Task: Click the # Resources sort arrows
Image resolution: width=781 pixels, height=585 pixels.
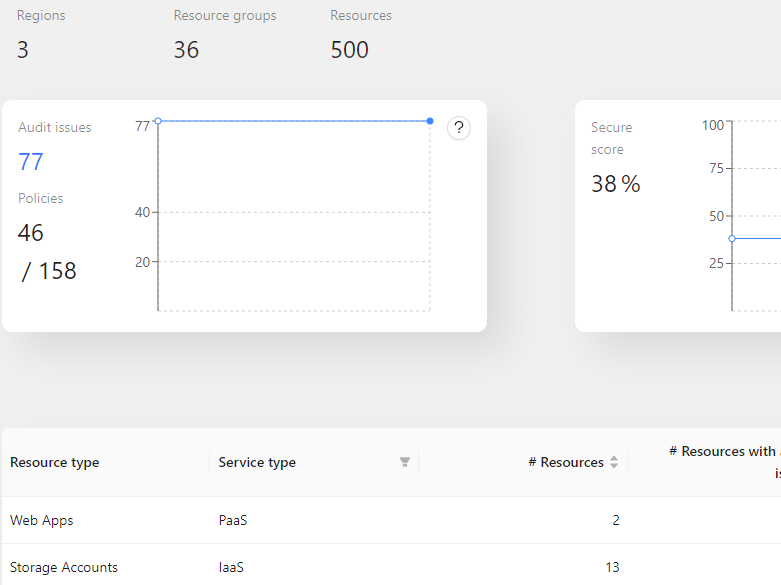Action: 614,462
